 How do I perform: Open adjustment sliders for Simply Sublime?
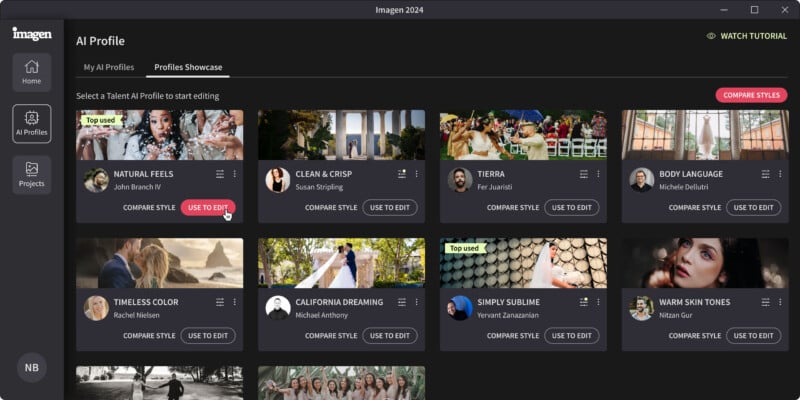[584, 302]
